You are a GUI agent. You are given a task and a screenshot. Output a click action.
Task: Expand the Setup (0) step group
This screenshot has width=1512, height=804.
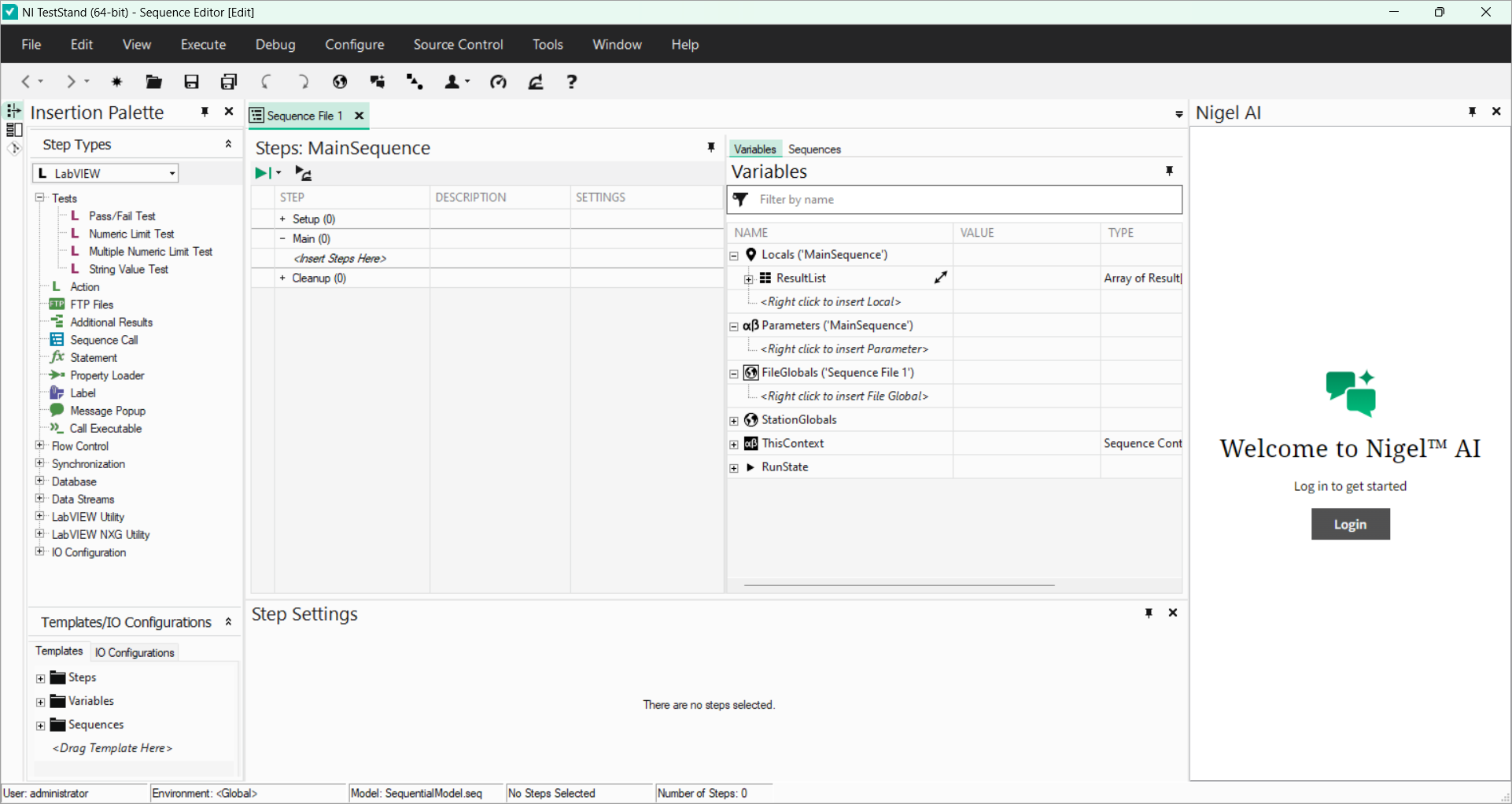(282, 219)
